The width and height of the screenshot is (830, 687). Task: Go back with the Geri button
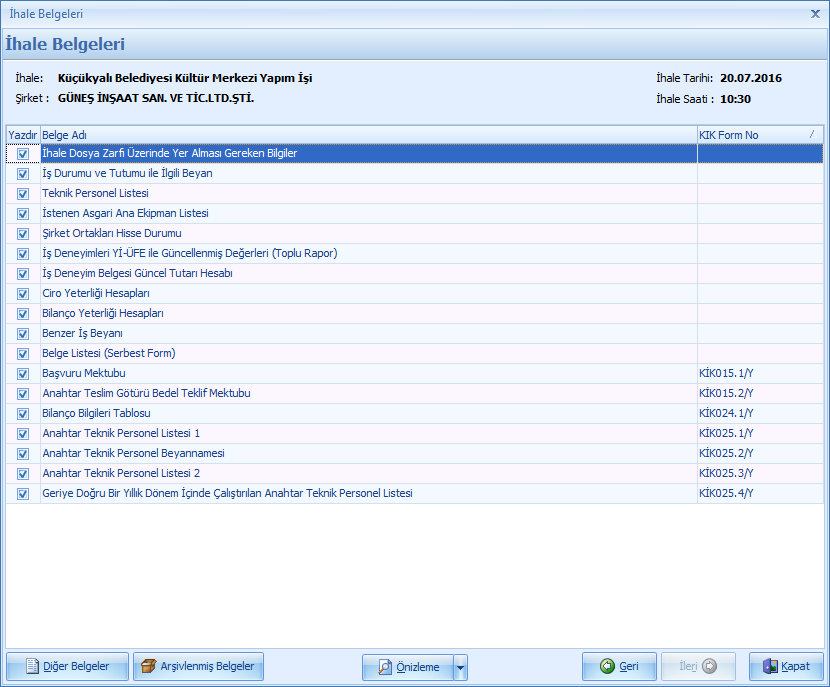pyautogui.click(x=619, y=667)
